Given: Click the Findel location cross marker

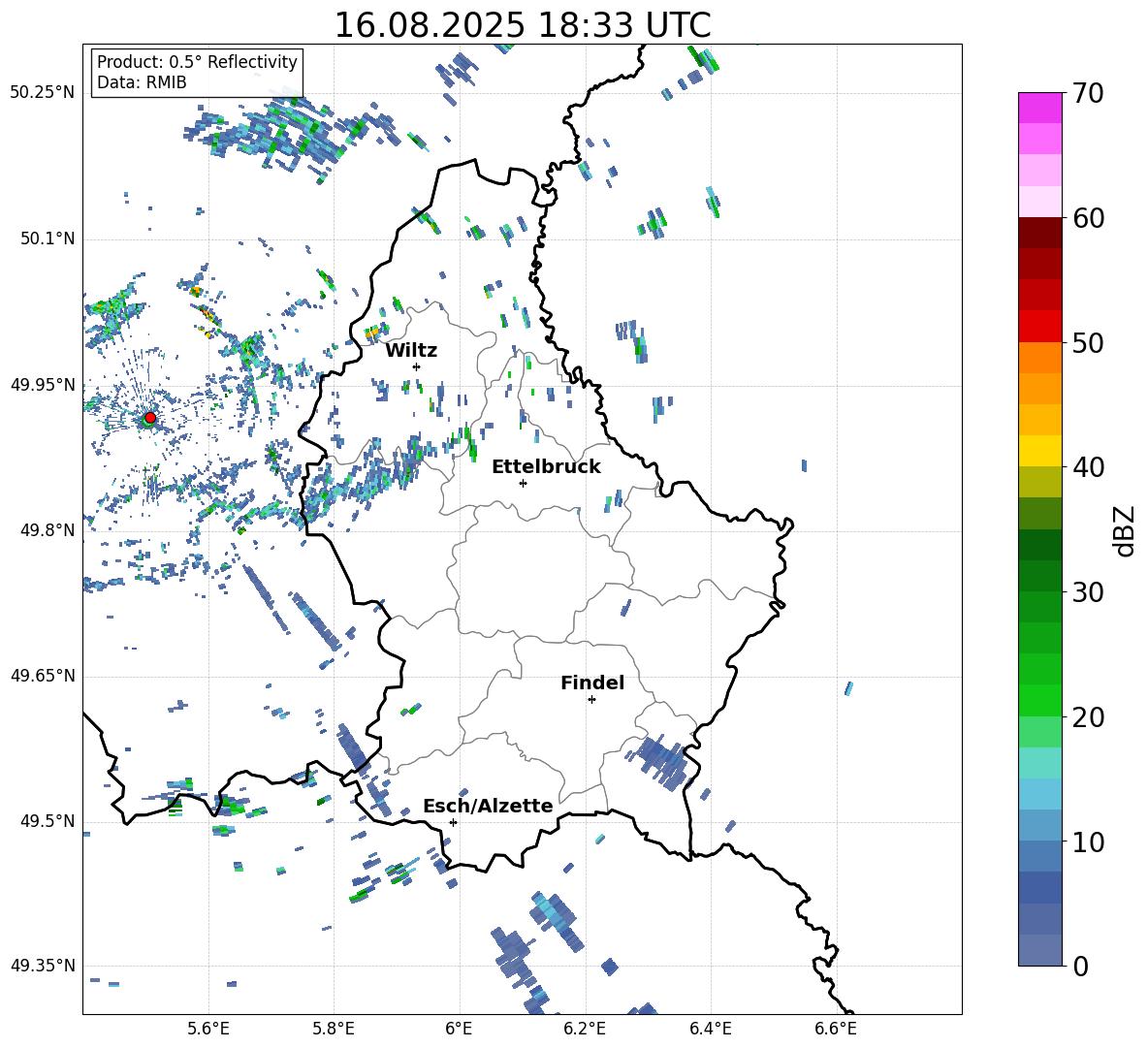Looking at the screenshot, I should coord(591,700).
